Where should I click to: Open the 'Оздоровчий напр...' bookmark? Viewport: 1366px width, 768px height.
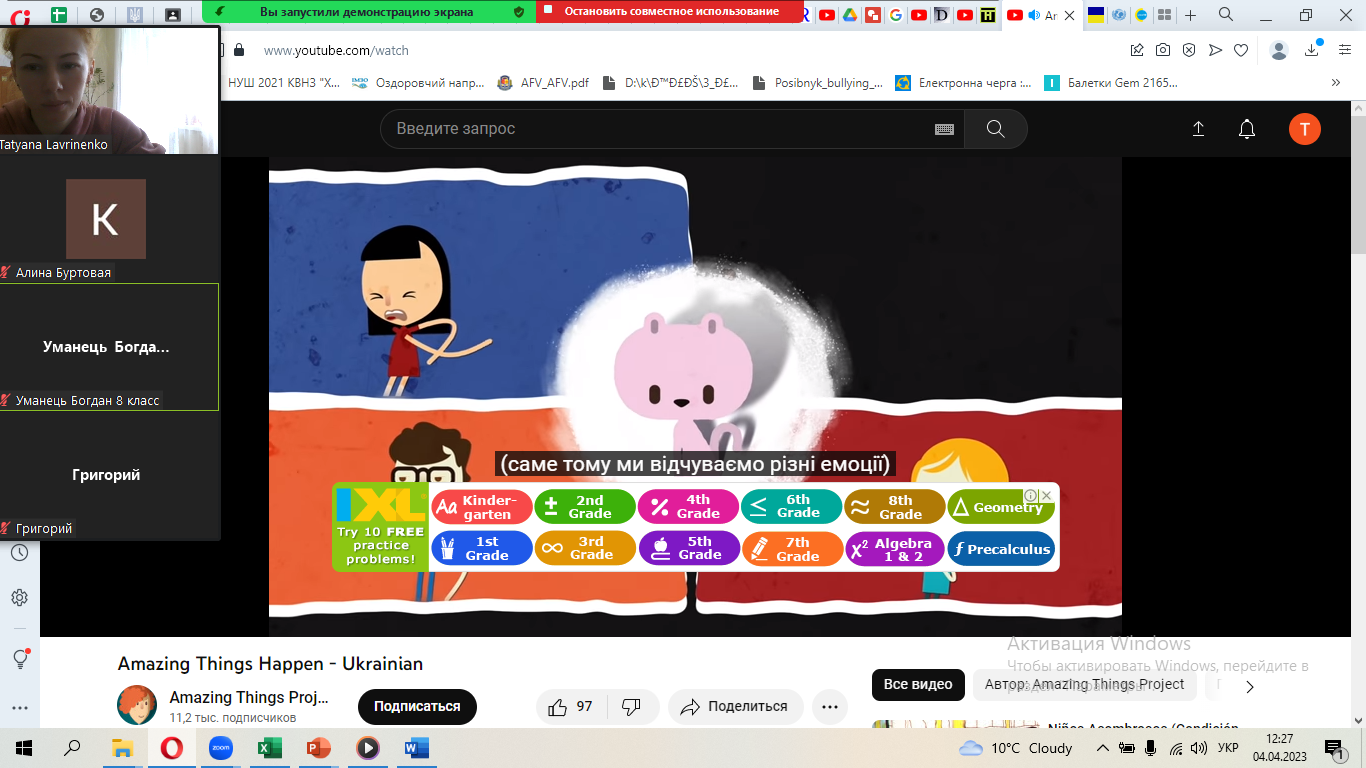click(x=418, y=83)
